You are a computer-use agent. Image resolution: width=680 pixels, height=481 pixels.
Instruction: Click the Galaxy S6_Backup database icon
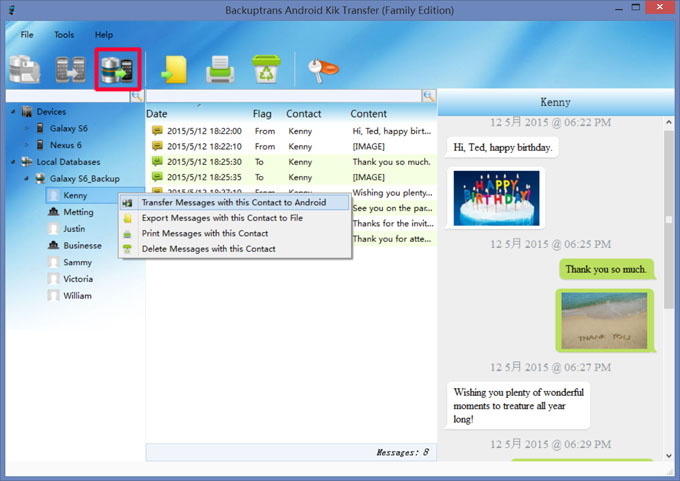click(40, 178)
